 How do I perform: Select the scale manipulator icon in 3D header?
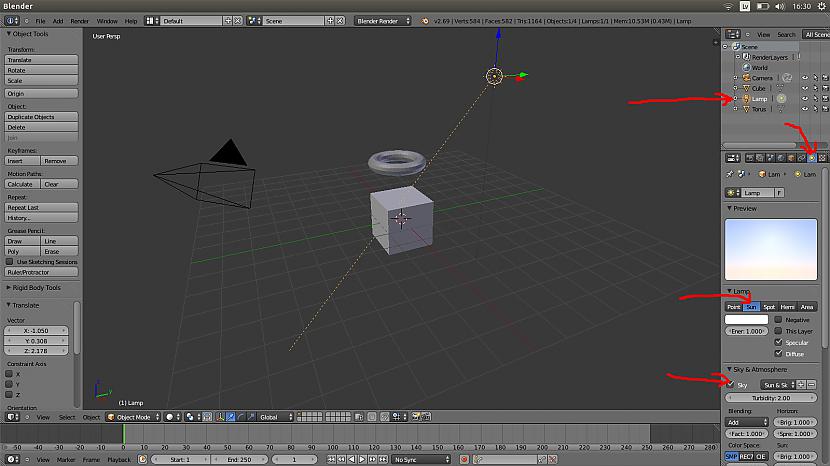(251, 417)
